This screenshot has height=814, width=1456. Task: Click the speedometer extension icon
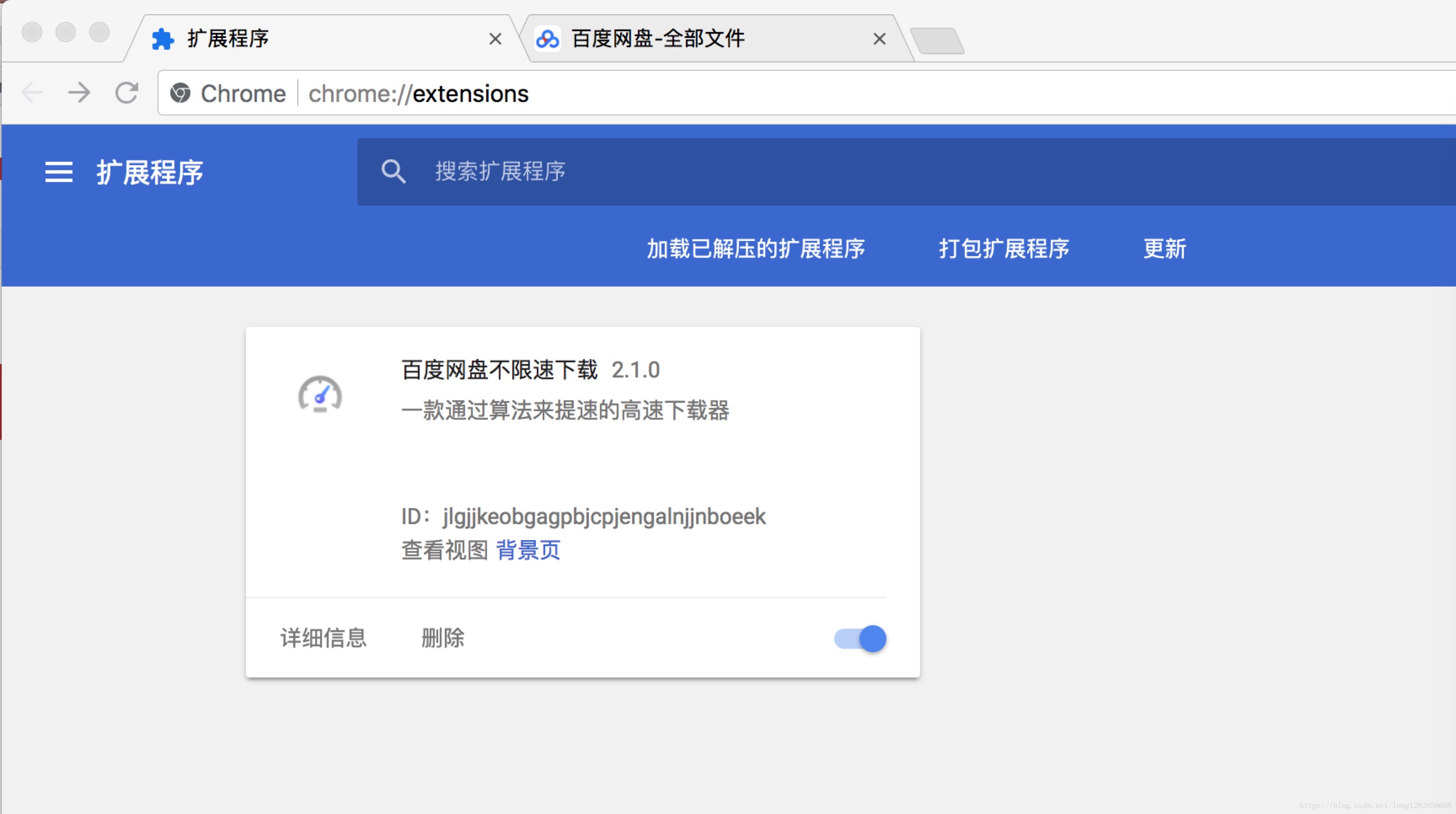click(x=320, y=394)
